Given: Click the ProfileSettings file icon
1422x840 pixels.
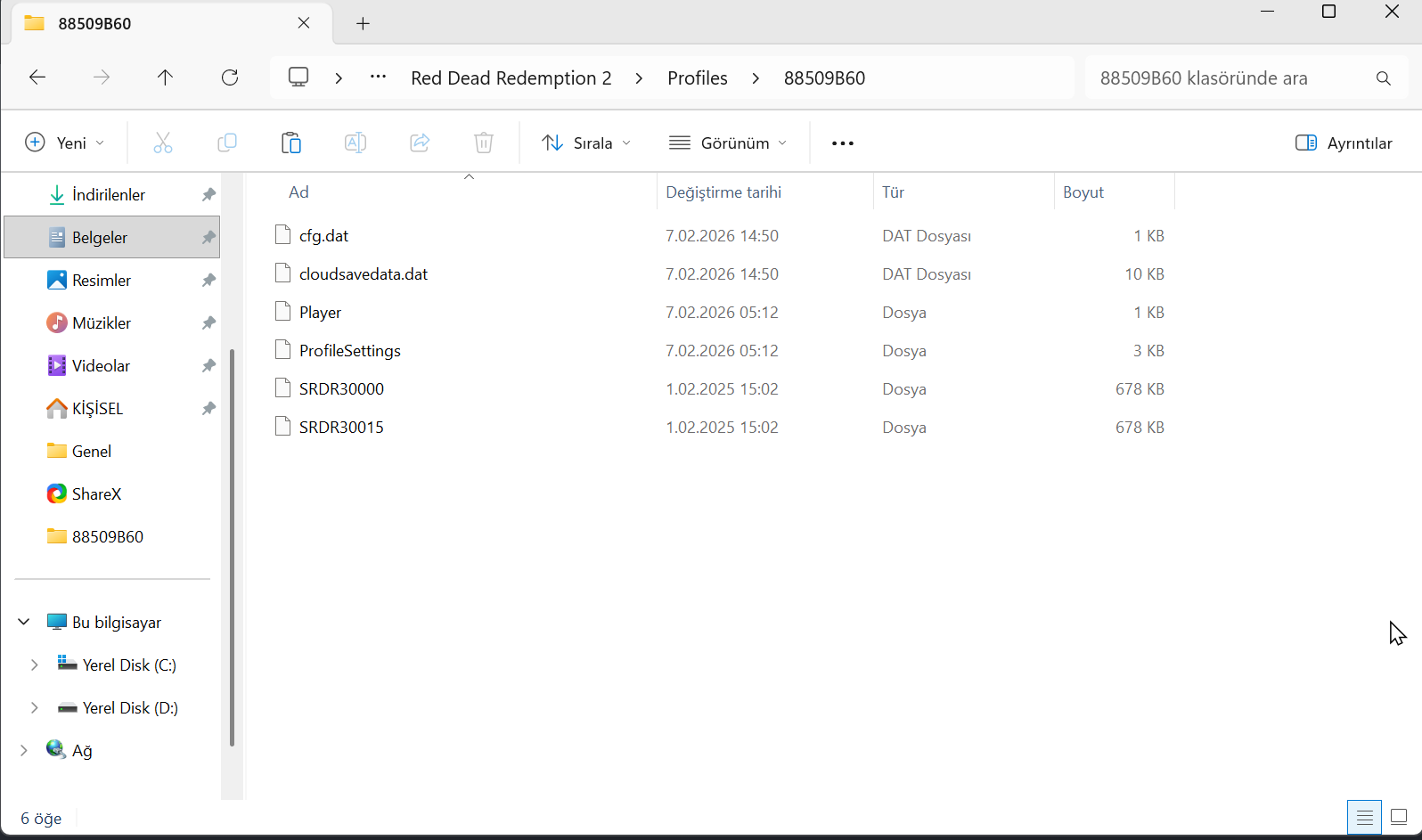Looking at the screenshot, I should coord(283,349).
